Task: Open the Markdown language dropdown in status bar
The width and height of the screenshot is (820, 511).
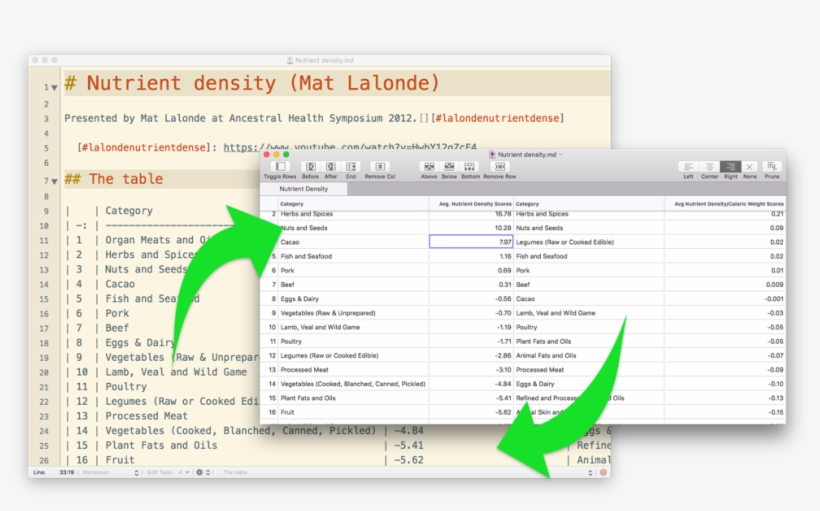Action: tap(110, 472)
